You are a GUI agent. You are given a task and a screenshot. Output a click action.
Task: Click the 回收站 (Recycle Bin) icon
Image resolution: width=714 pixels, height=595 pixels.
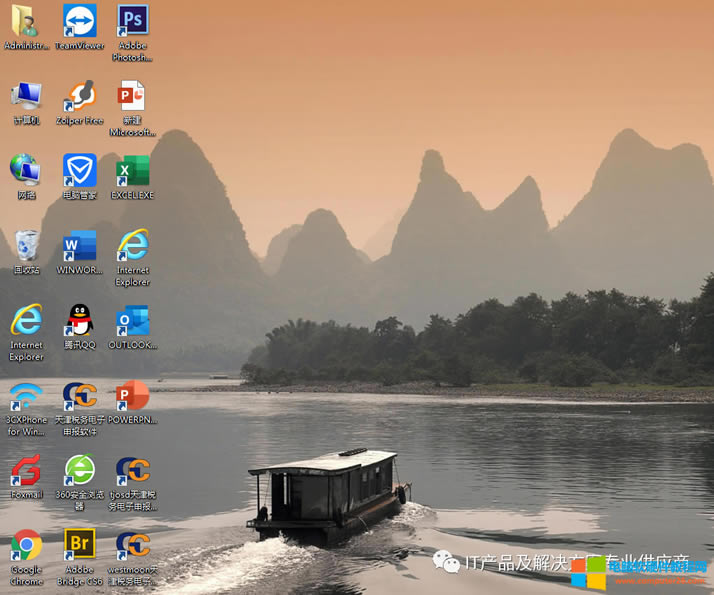point(26,245)
